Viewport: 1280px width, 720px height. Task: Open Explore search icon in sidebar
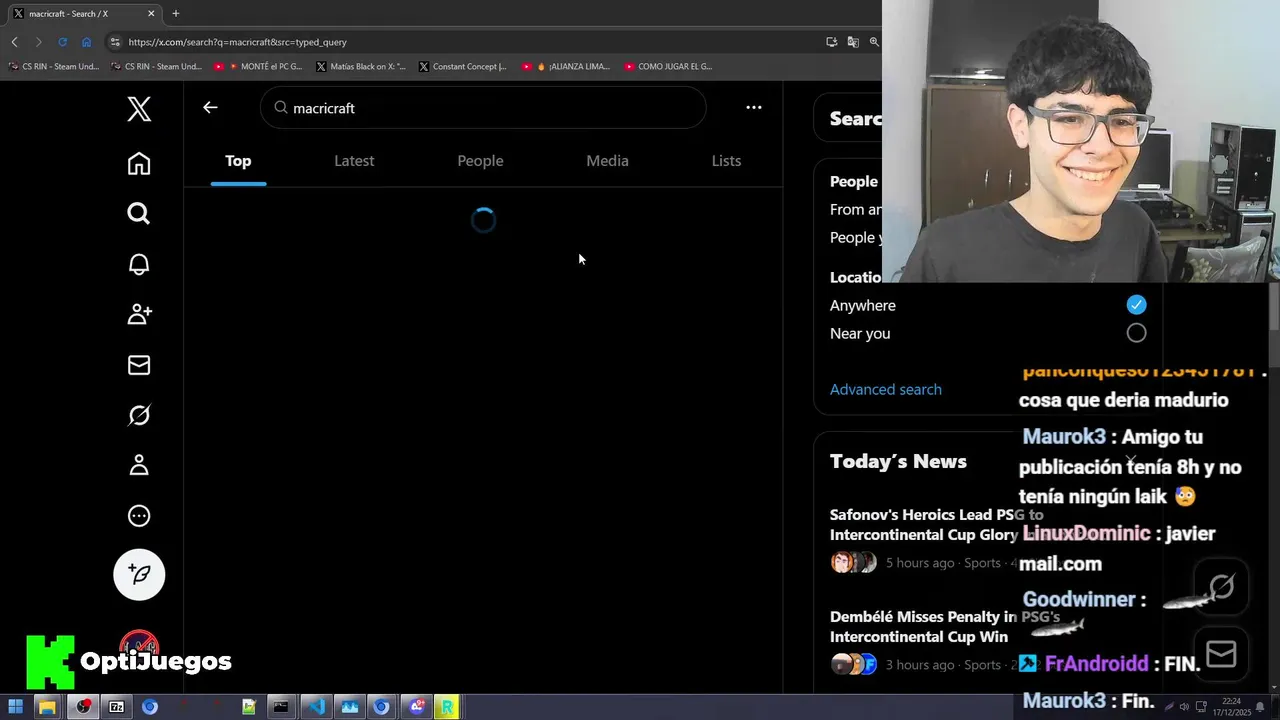click(139, 213)
